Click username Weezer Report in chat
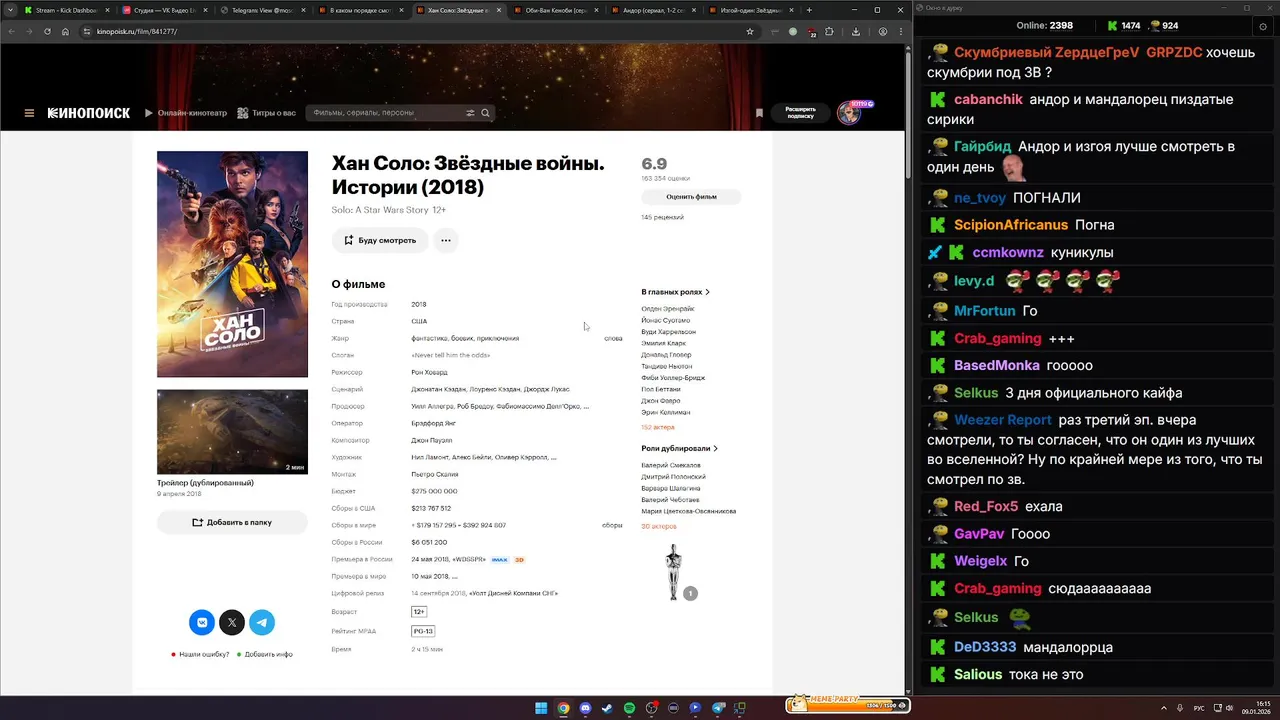 coord(1002,420)
